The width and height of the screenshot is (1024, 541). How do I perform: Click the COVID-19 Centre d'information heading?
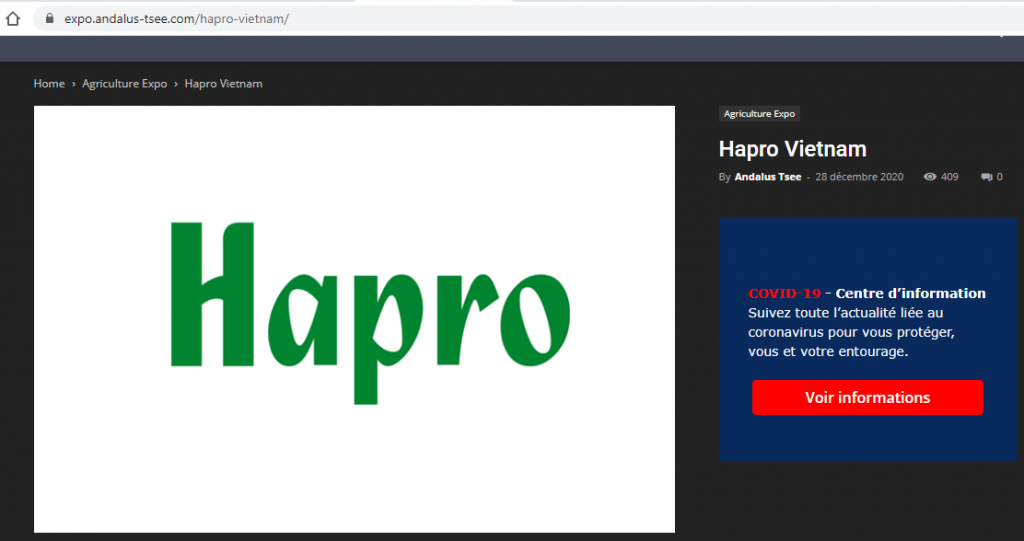coord(867,293)
